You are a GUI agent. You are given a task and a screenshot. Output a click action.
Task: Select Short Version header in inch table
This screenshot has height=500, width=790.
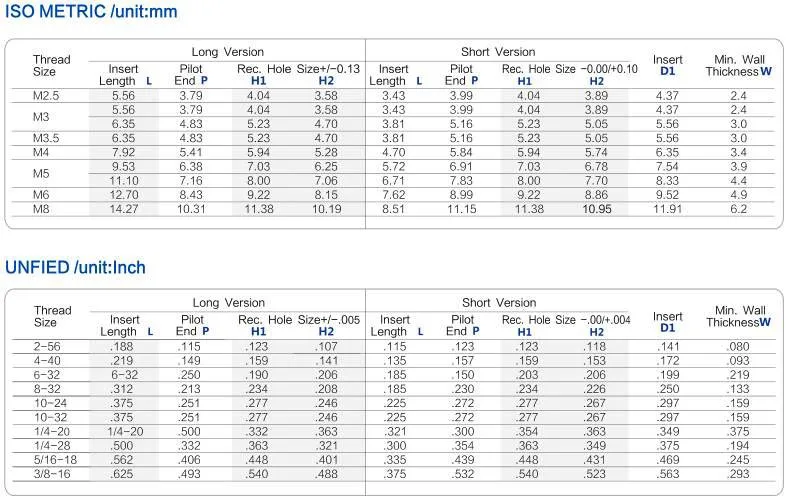[497, 302]
